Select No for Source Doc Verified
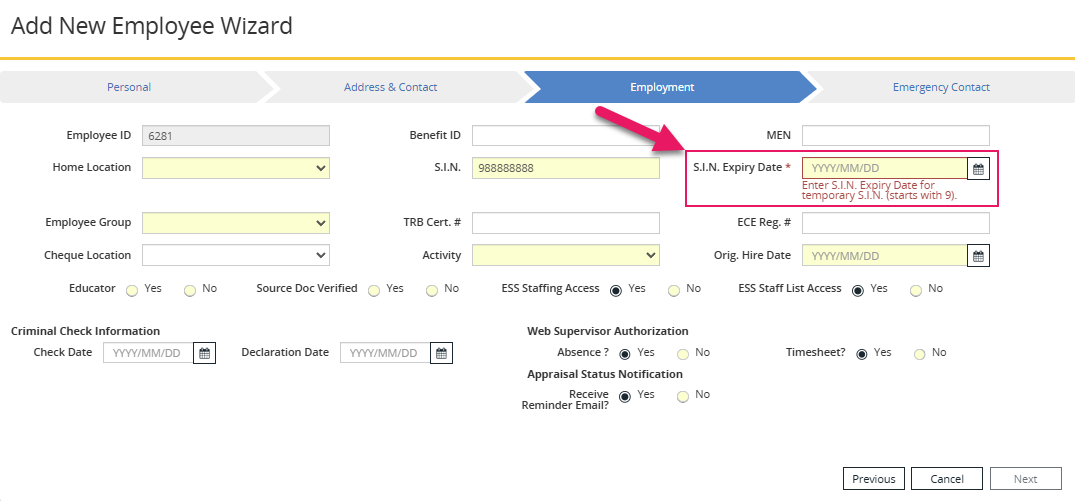 [x=432, y=291]
